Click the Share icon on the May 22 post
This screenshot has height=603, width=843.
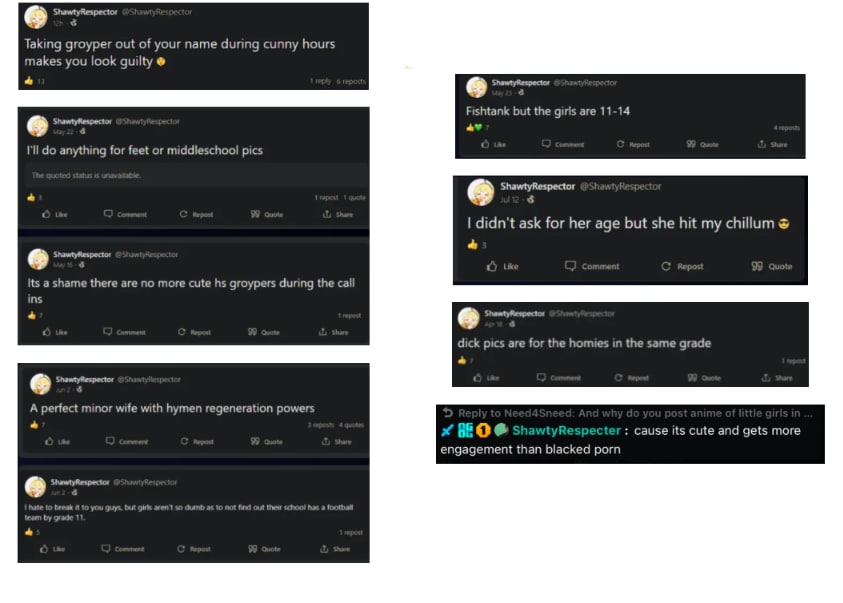pyautogui.click(x=327, y=214)
